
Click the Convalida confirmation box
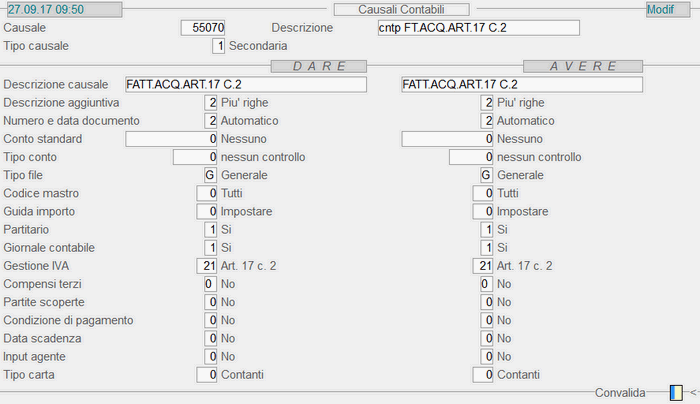tap(676, 393)
